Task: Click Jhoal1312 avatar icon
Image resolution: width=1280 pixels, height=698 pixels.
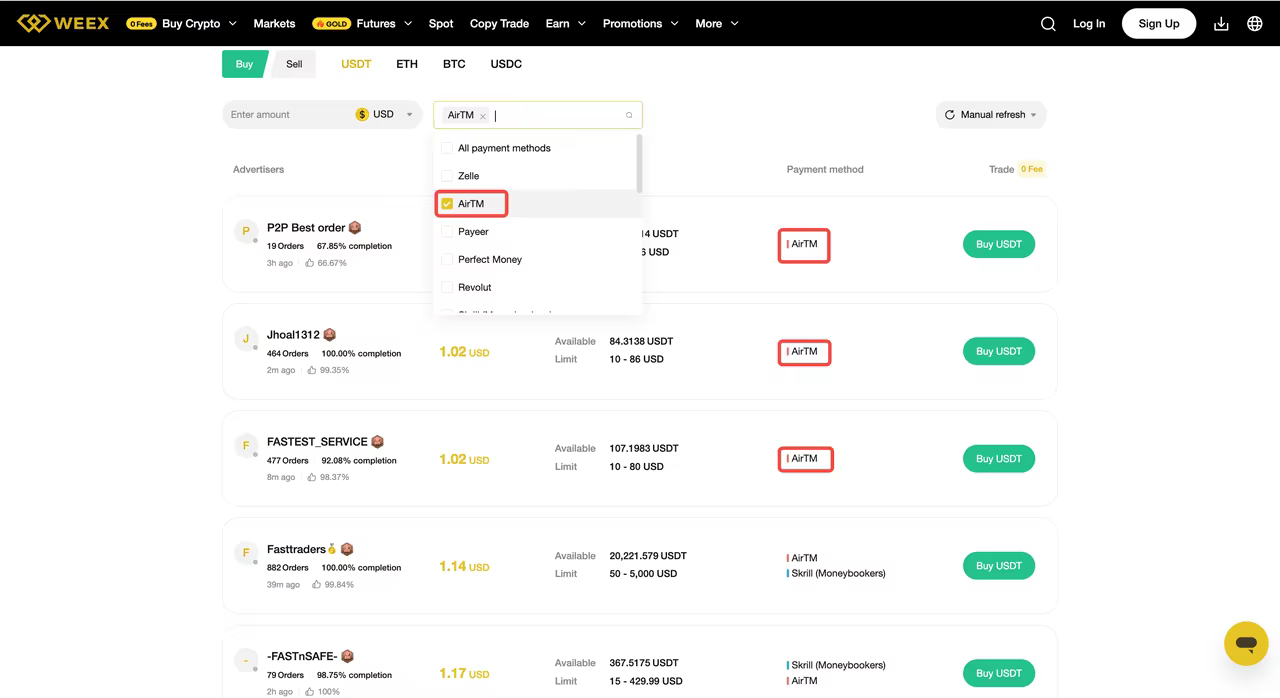Action: pyautogui.click(x=245, y=338)
